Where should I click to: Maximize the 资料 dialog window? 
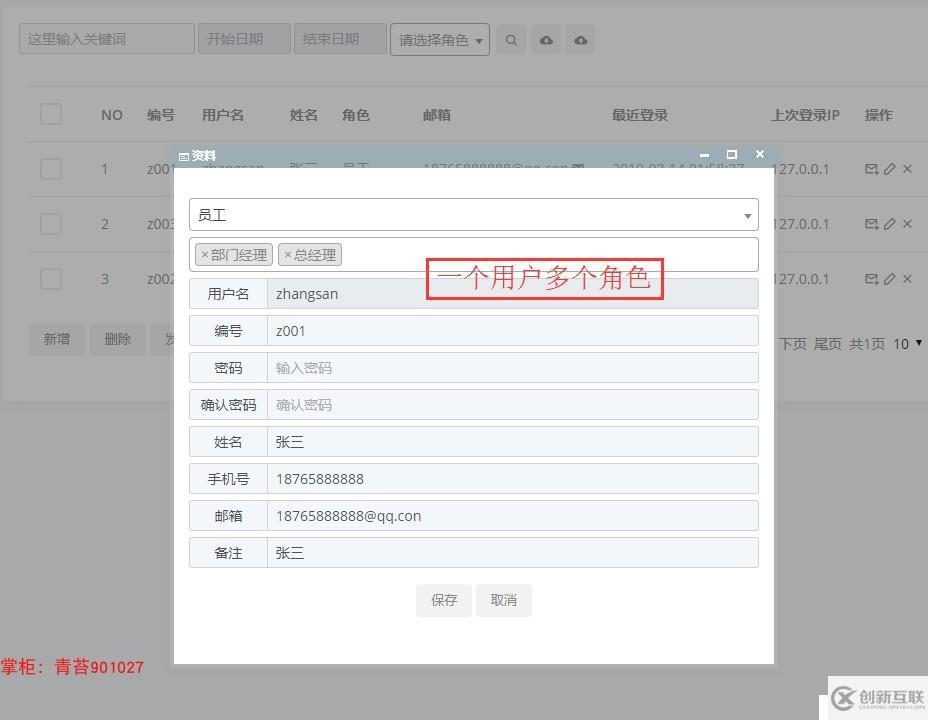pos(732,154)
